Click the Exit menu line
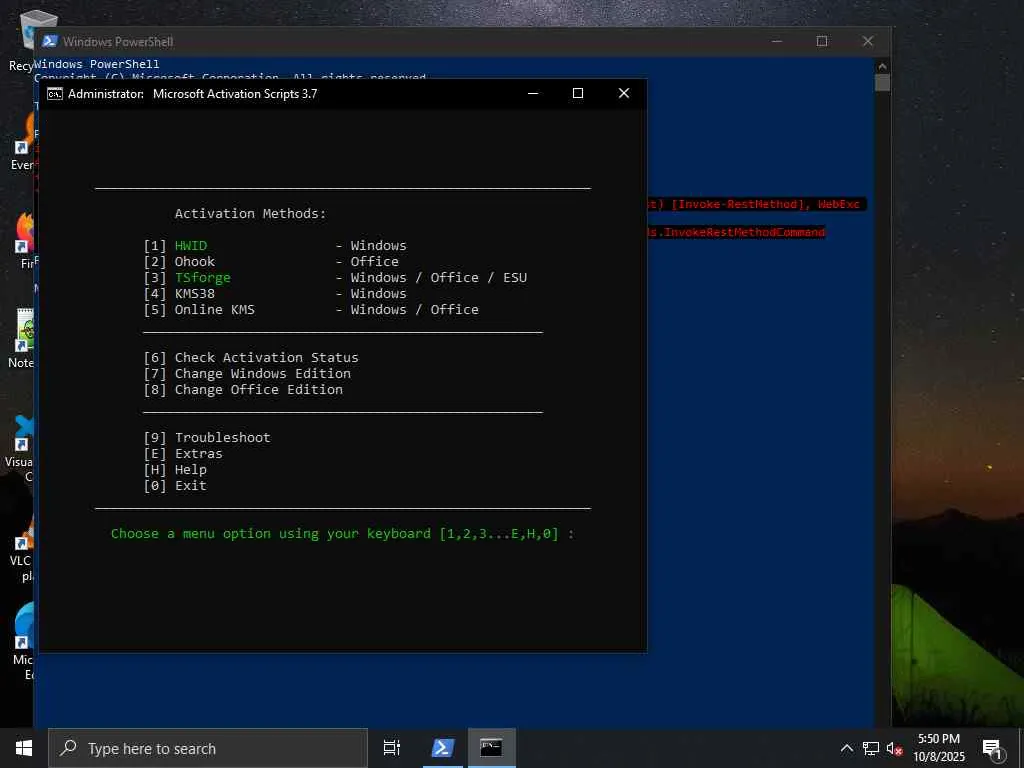The image size is (1024, 768). [175, 486]
